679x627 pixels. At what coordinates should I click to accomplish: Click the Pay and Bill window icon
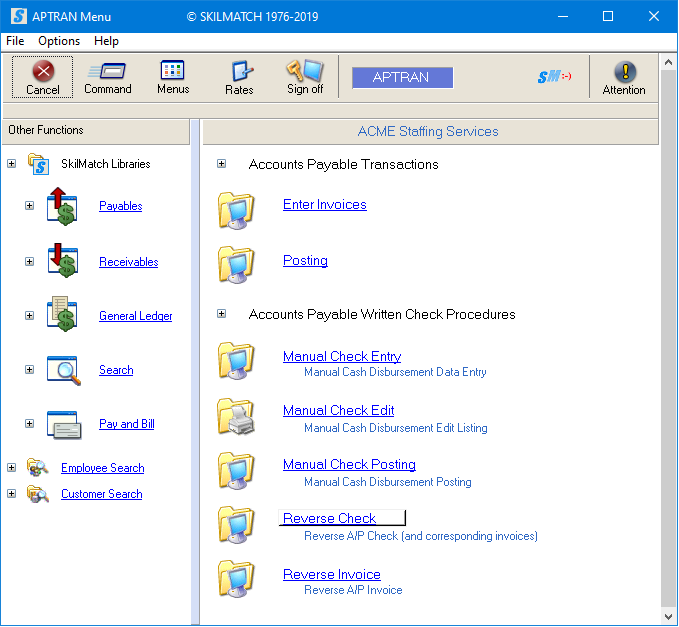click(64, 424)
